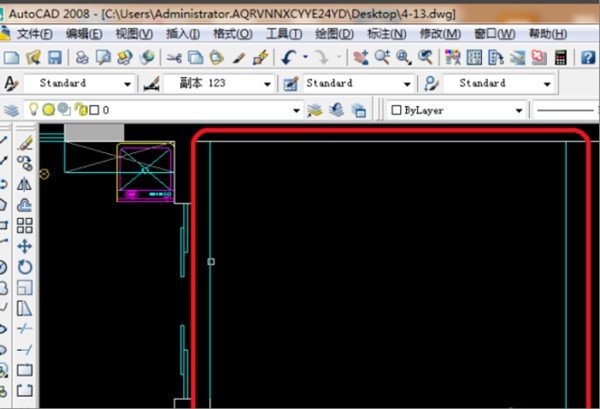Click the Undo arrow icon
600x409 pixels.
290,58
